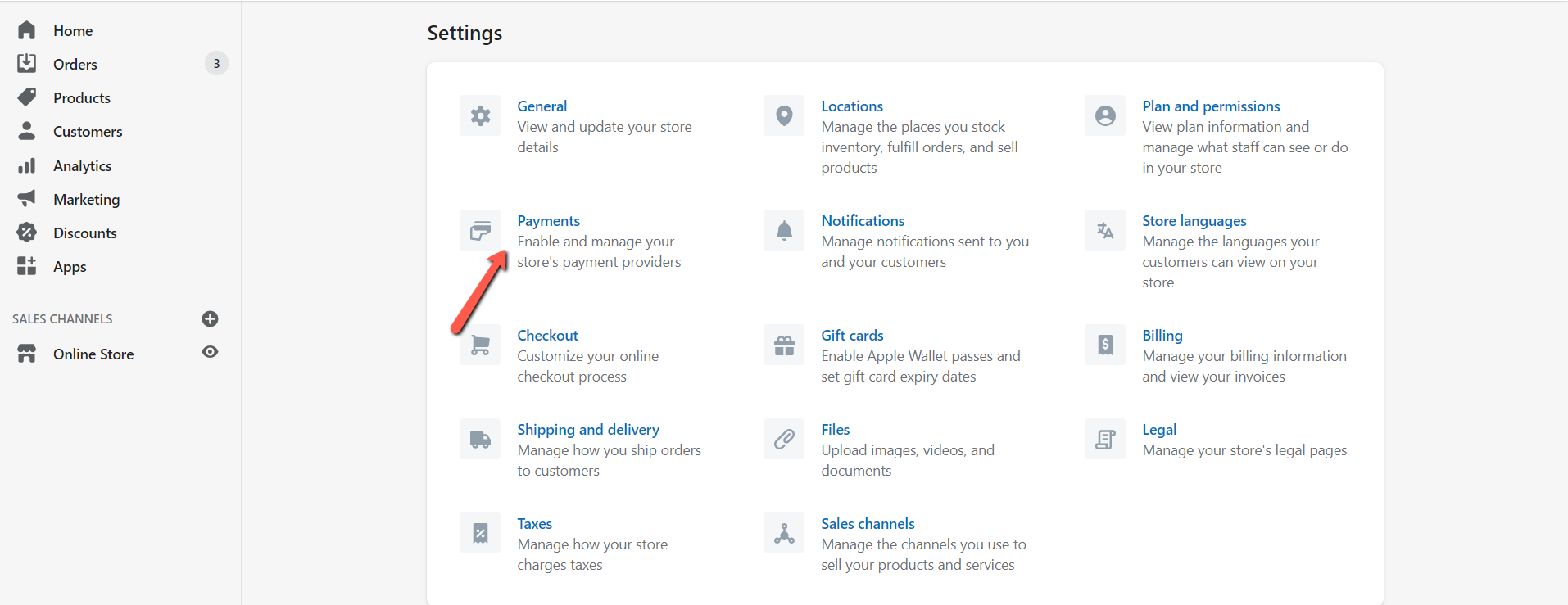Viewport: 1568px width, 605px height.
Task: Open Analytics from the sidebar menu
Action: tap(82, 165)
